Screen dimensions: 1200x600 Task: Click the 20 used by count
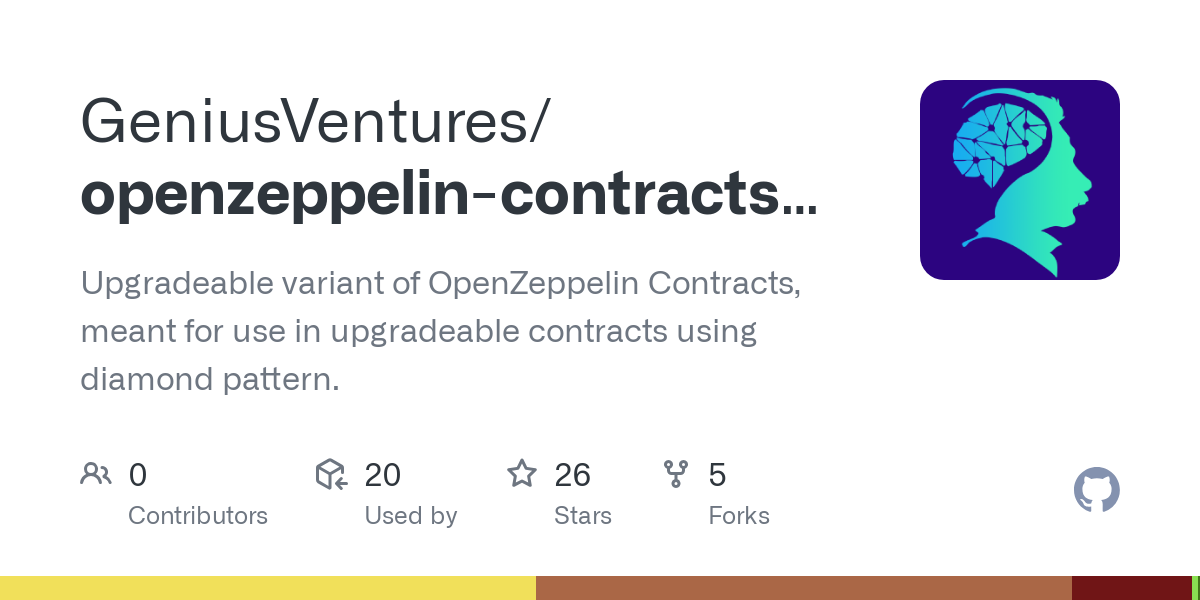coord(383,475)
